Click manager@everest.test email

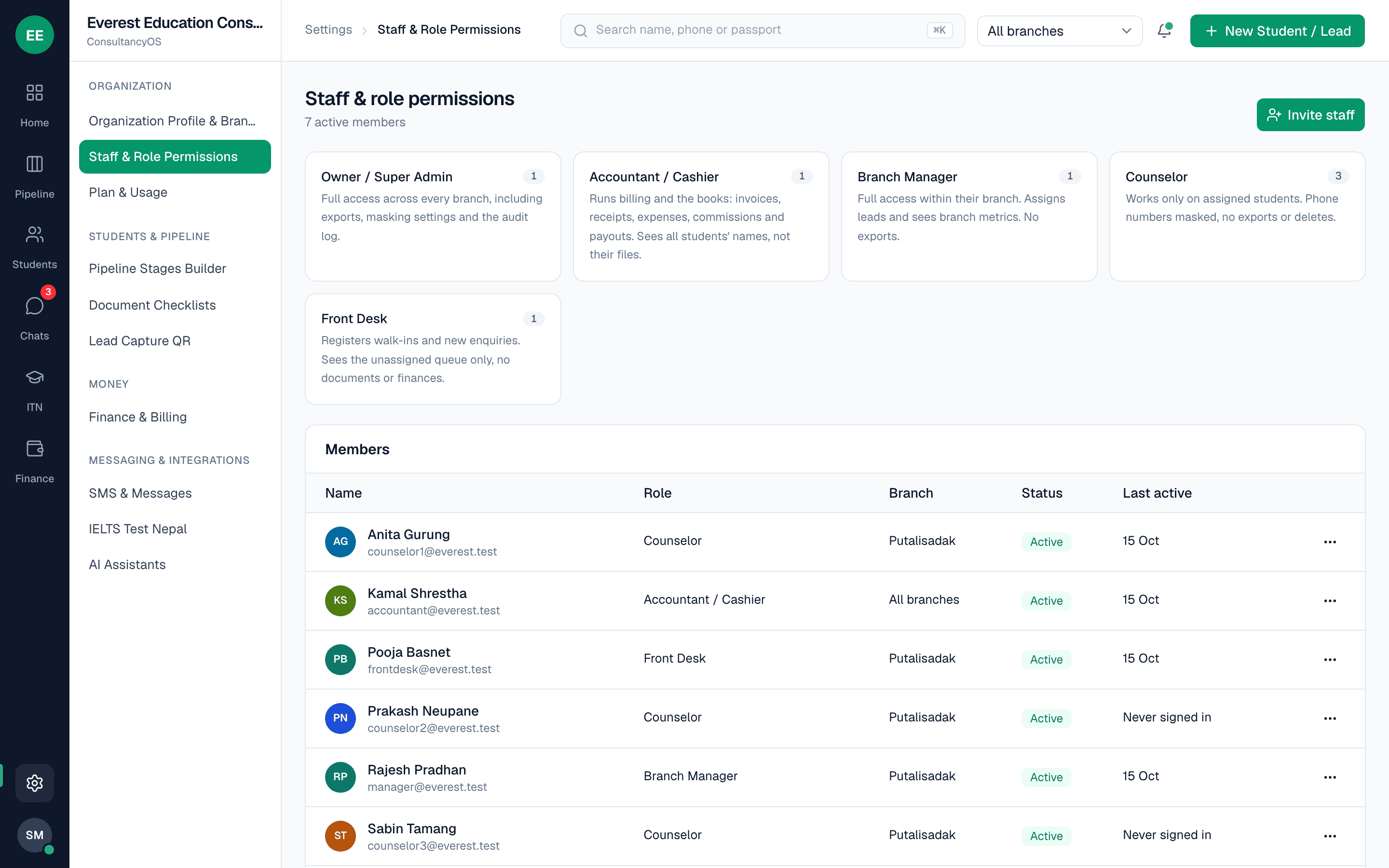pyautogui.click(x=427, y=787)
